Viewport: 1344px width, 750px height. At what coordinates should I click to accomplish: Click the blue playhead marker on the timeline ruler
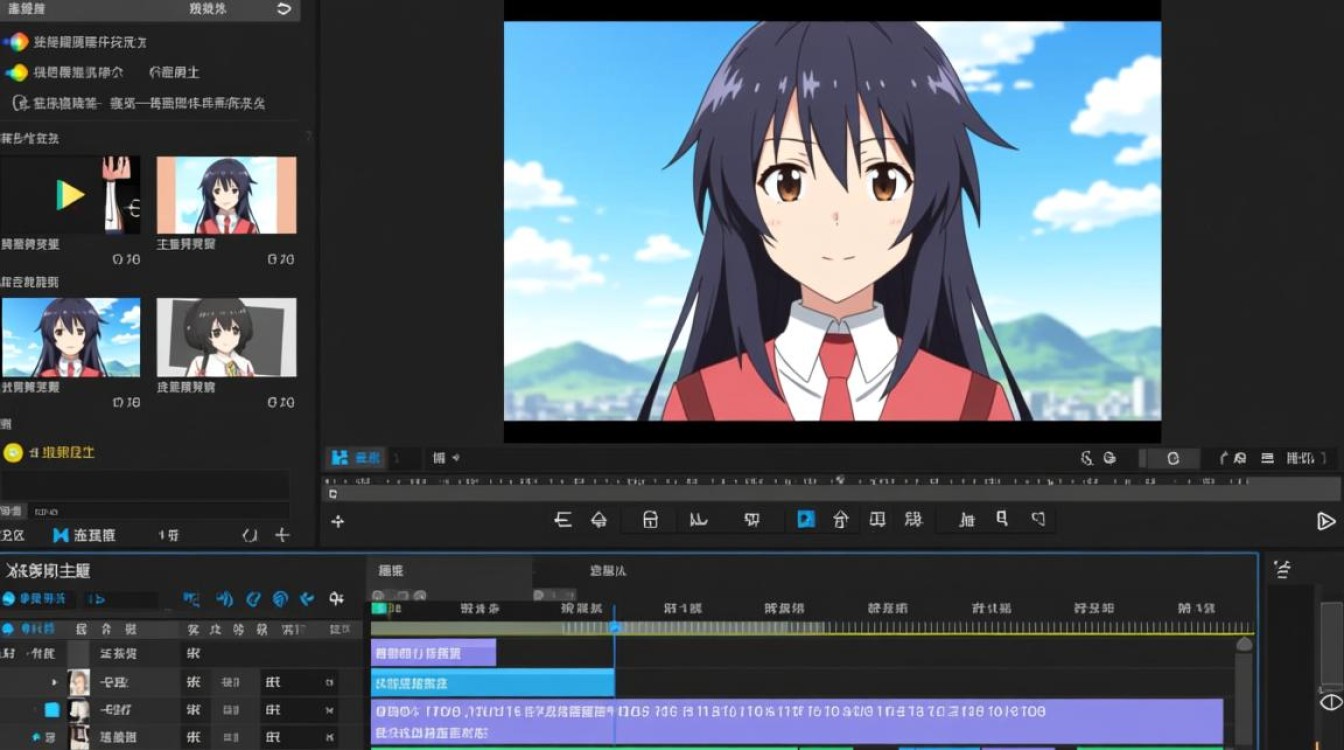(x=615, y=627)
